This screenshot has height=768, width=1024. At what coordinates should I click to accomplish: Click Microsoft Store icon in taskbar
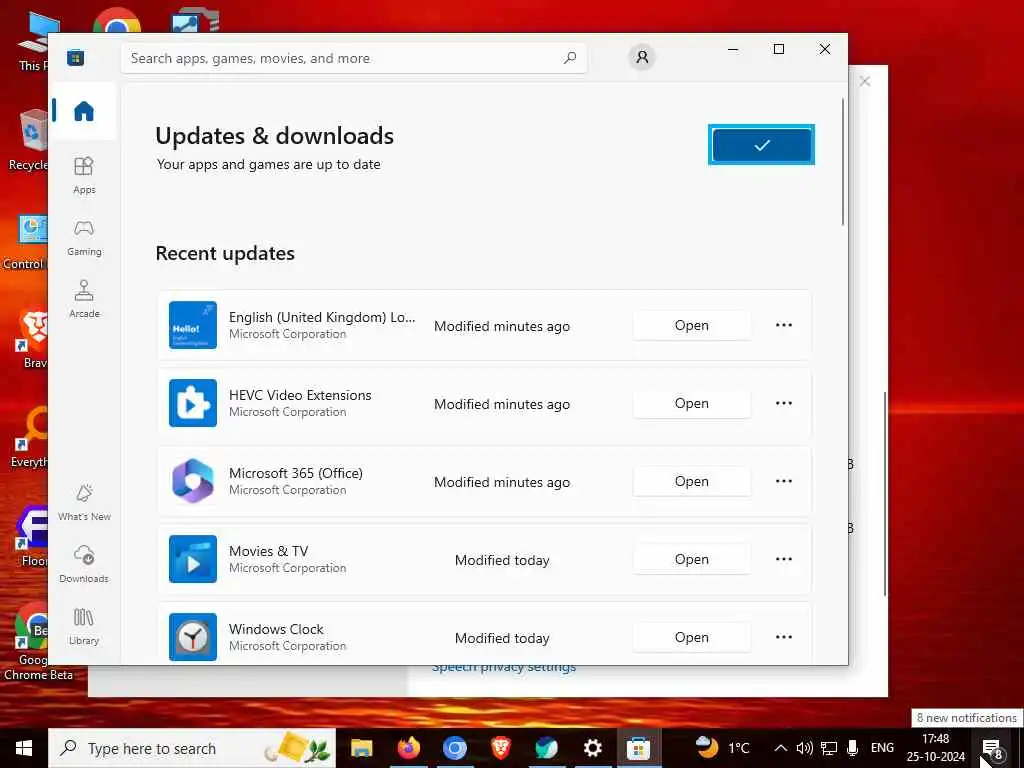[x=638, y=748]
